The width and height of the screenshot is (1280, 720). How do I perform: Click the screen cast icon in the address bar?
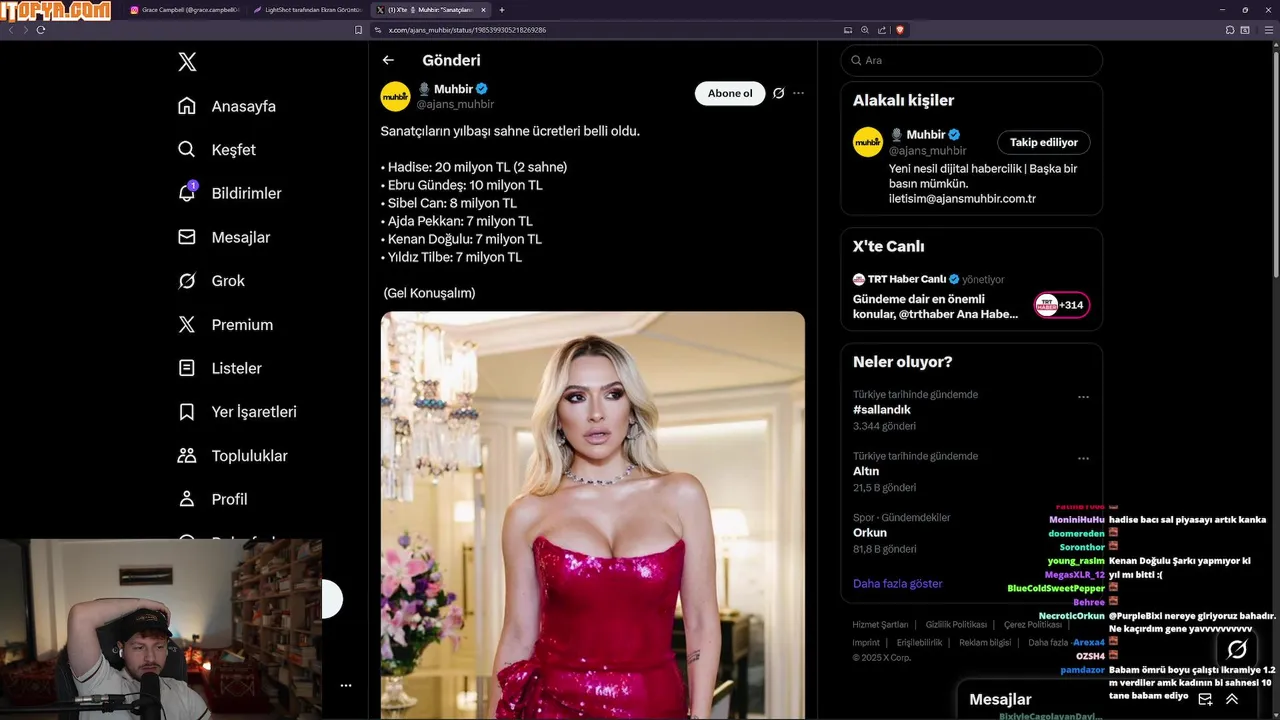pos(848,30)
